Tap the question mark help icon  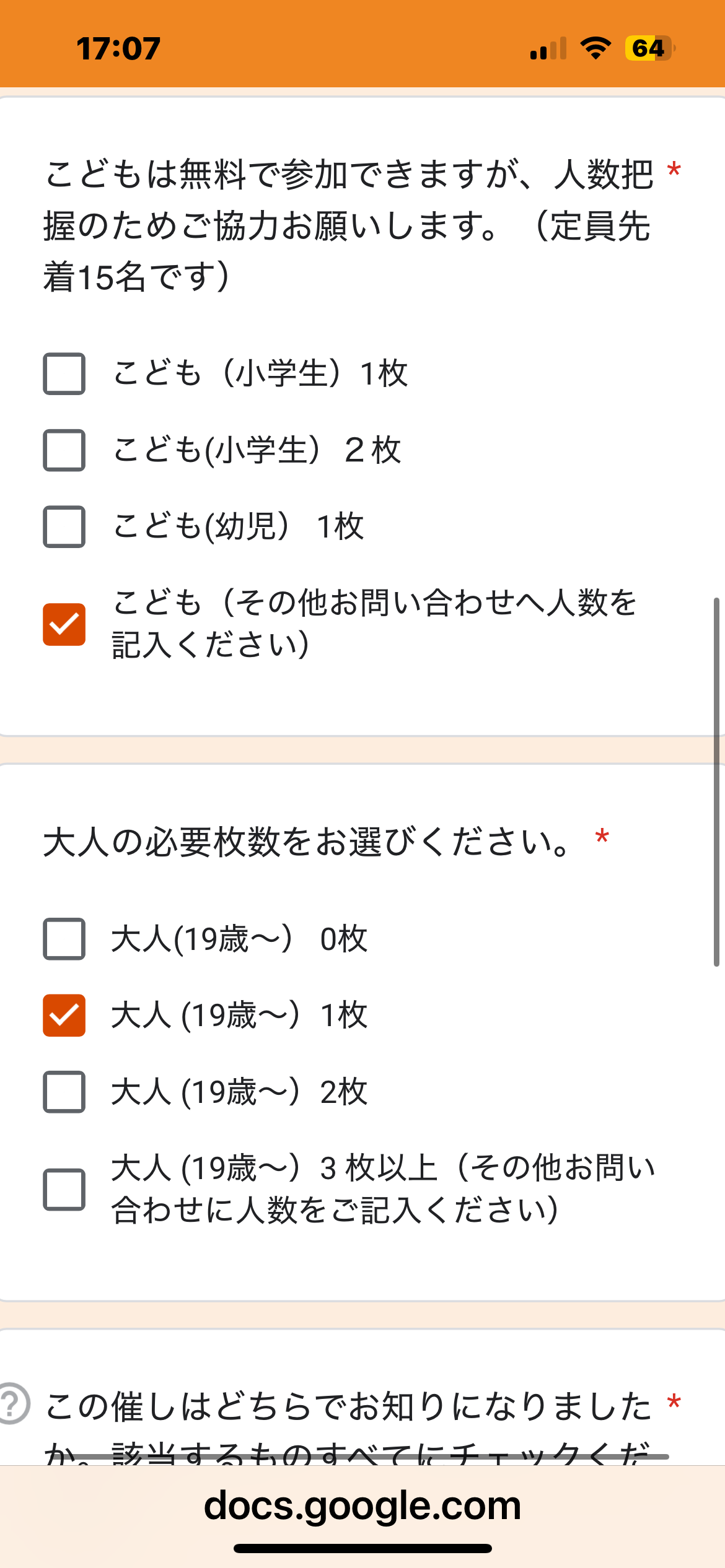pos(11,1403)
